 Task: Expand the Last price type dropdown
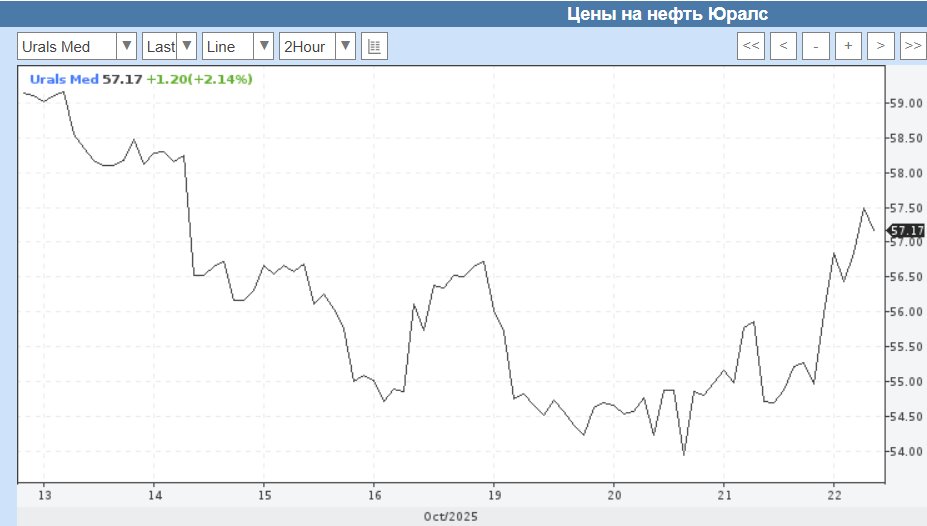[169, 46]
